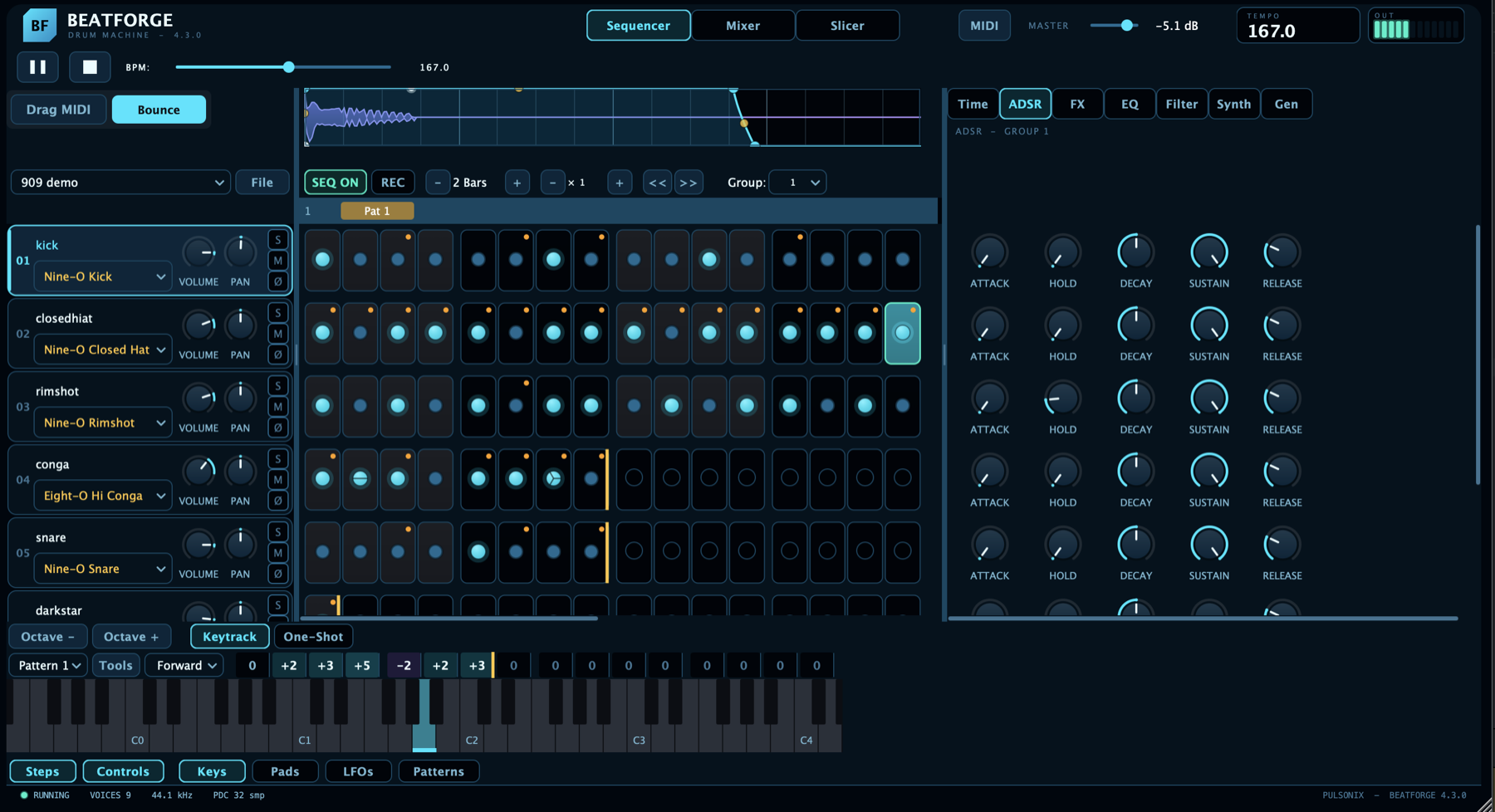Open the Synth tab
Viewport: 1495px width, 812px height.
point(1233,104)
